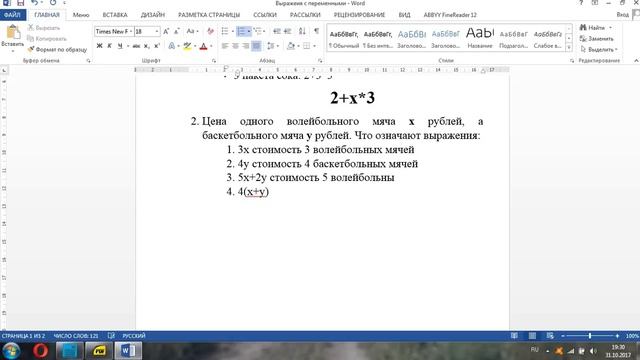Open the Select (Выделить) dropdown
The image size is (640, 360).
point(599,49)
